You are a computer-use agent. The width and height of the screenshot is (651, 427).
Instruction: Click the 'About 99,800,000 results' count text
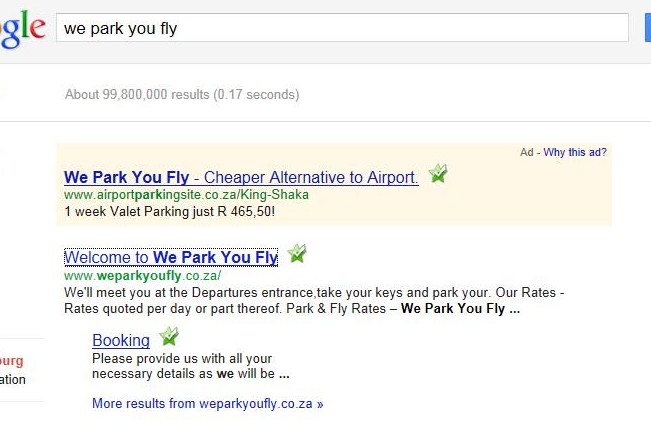(x=181, y=95)
